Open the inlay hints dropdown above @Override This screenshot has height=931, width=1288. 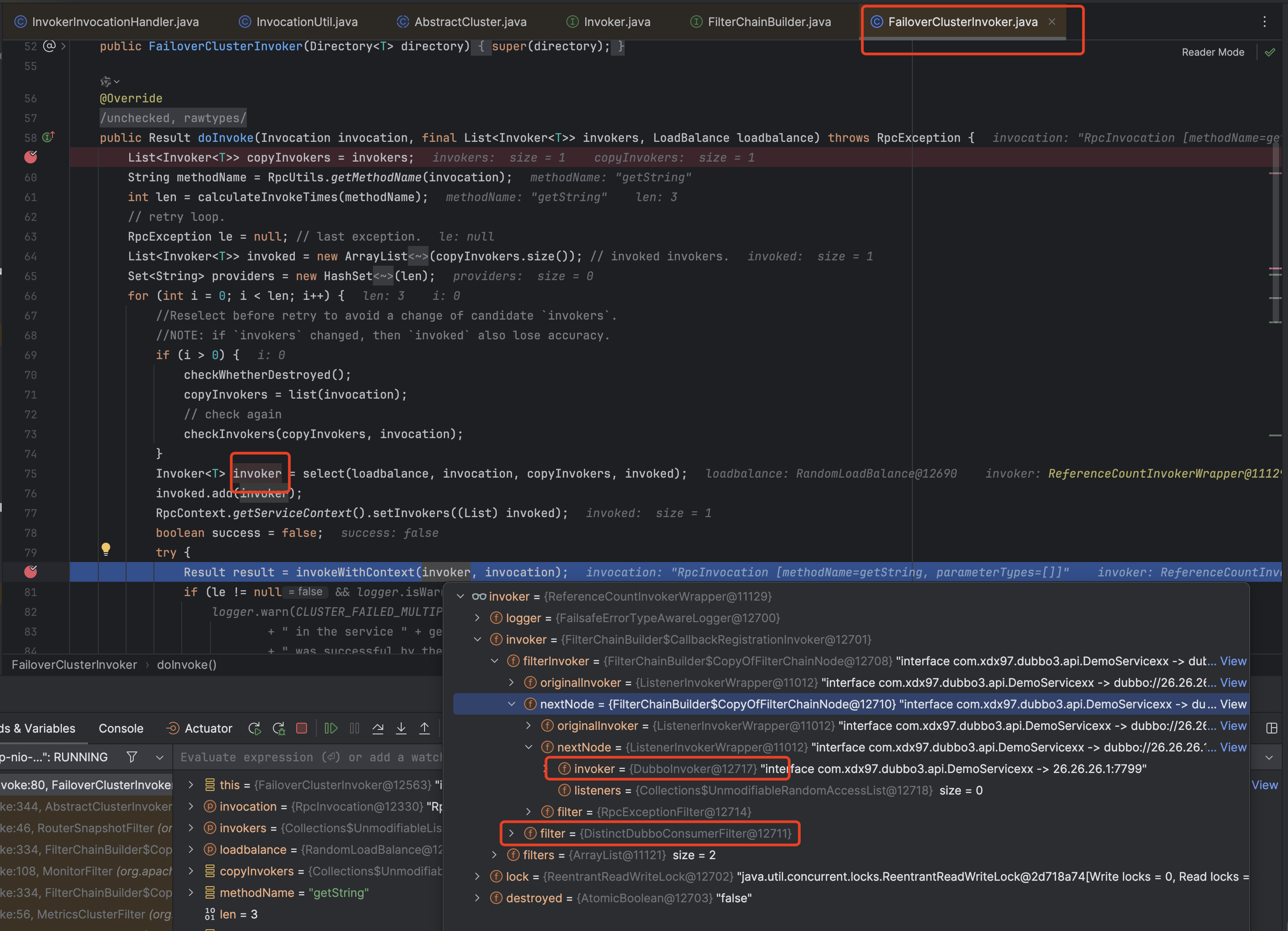[110, 82]
